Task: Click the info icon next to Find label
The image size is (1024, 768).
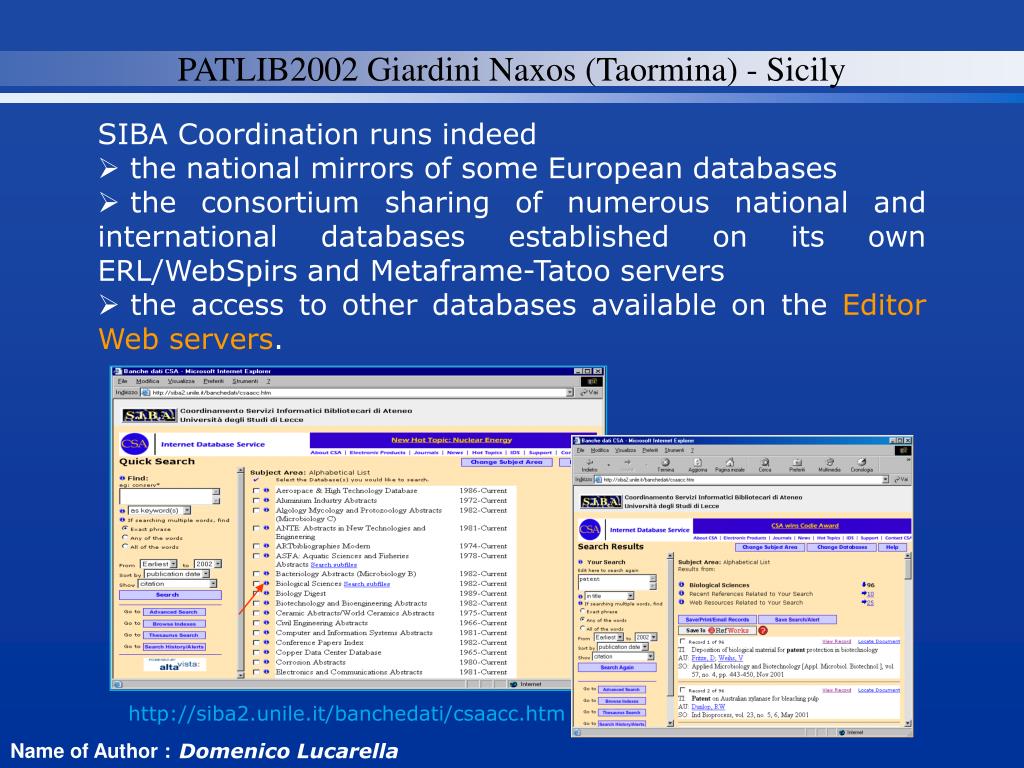Action: [122, 478]
